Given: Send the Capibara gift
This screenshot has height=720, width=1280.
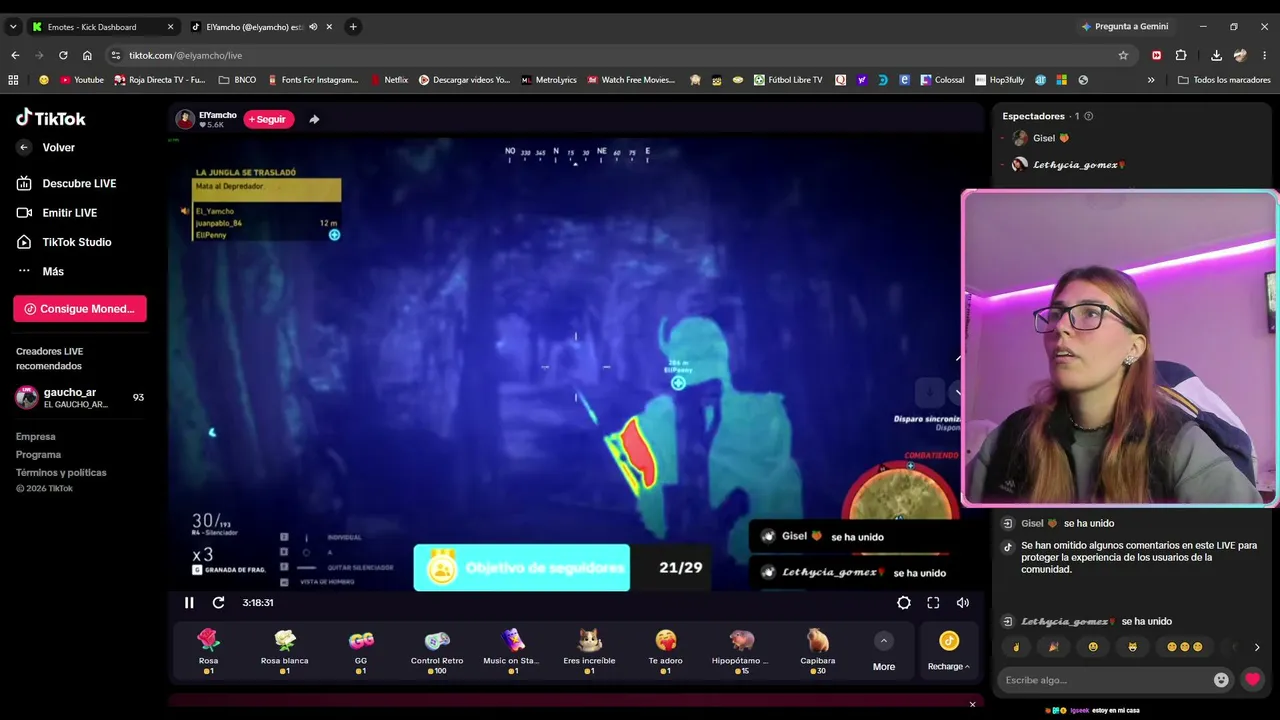Looking at the screenshot, I should pyautogui.click(x=818, y=650).
